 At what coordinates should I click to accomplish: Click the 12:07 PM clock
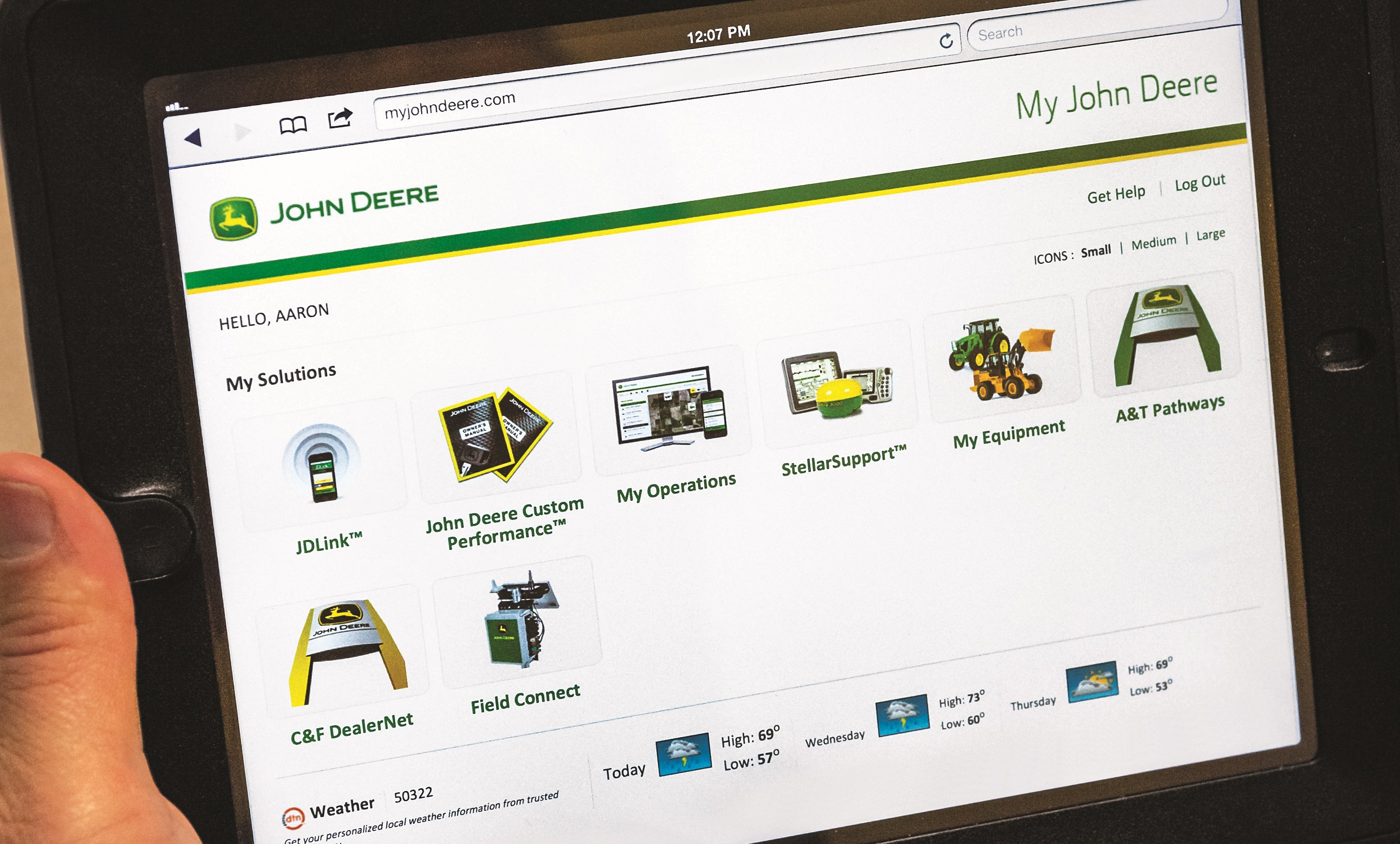point(718,34)
